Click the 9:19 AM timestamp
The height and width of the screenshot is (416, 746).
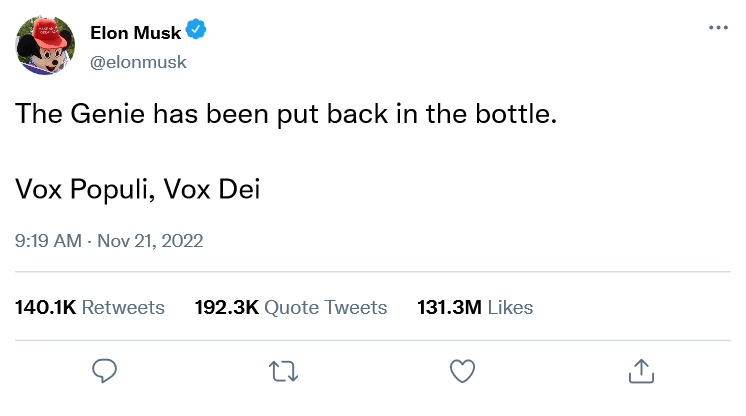click(47, 241)
